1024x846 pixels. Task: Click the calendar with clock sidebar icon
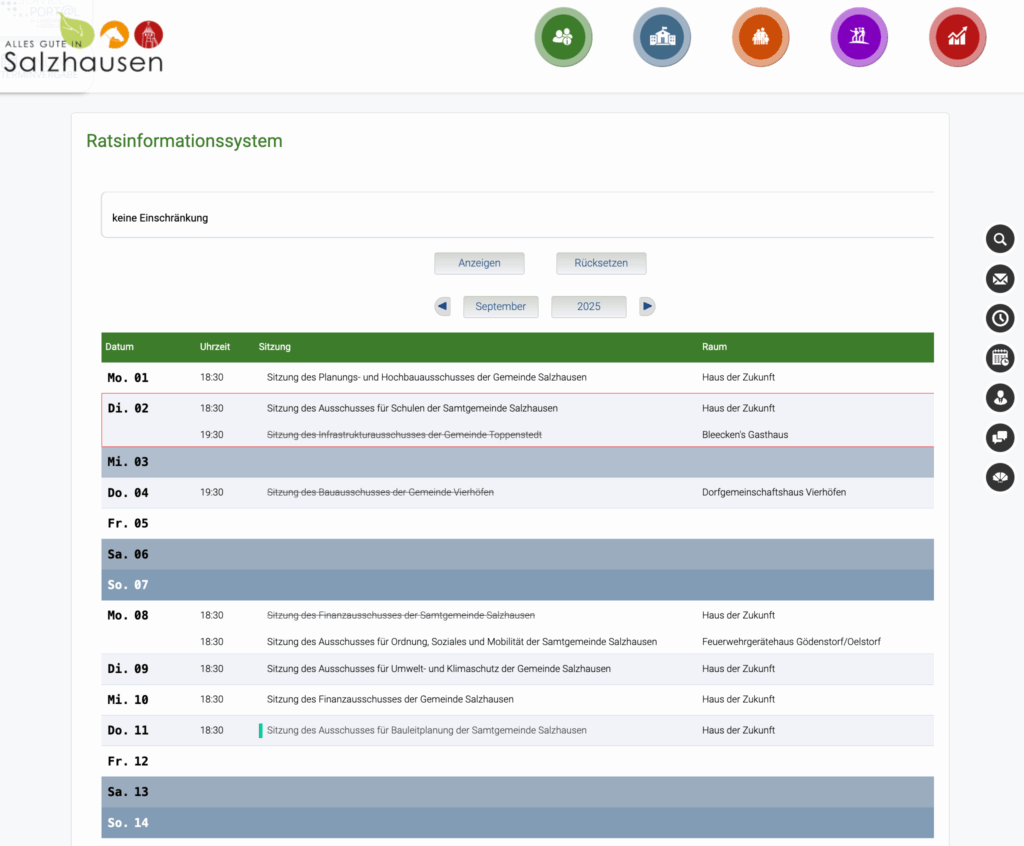pos(999,358)
